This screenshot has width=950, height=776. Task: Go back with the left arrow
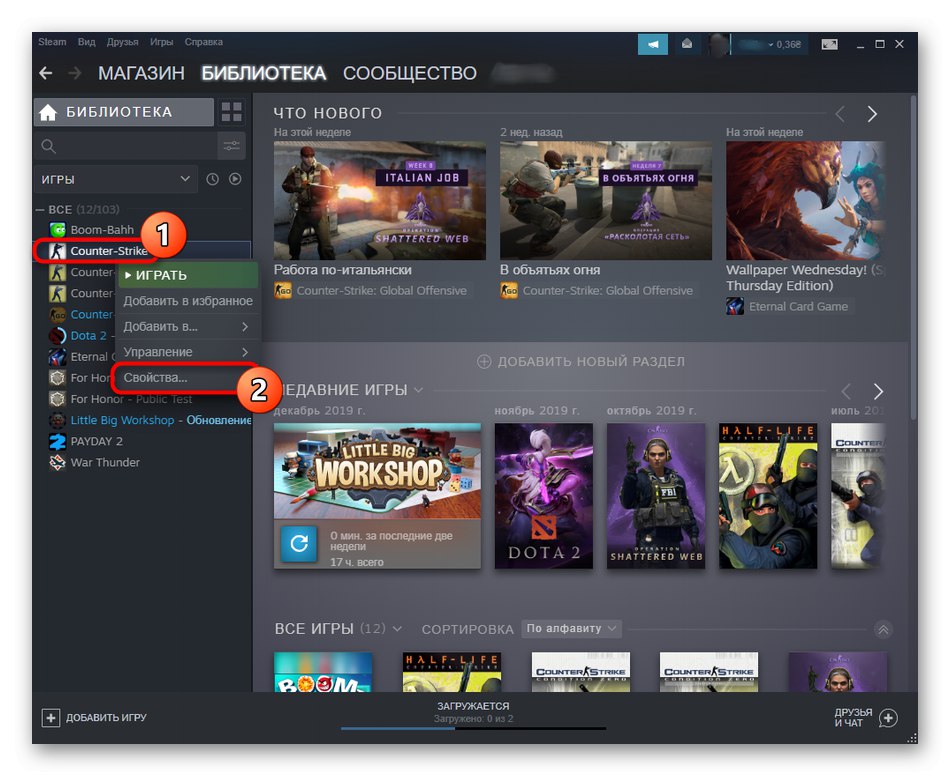tap(45, 73)
